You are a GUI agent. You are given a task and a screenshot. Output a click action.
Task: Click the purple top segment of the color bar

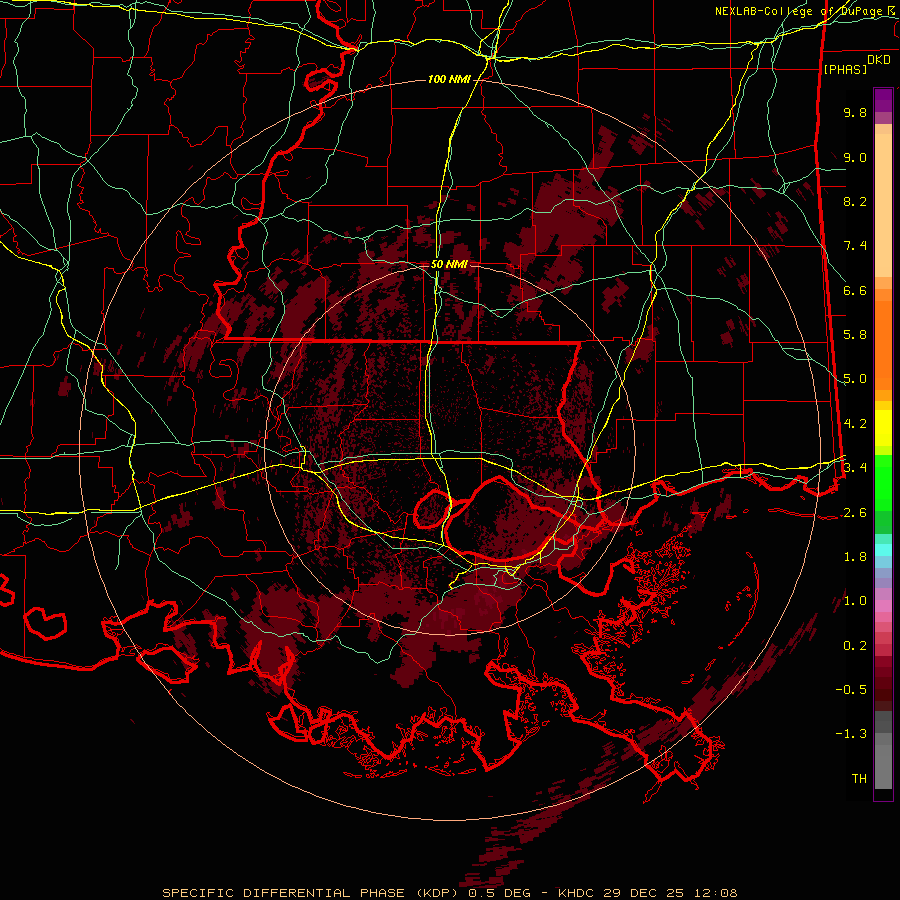click(883, 100)
